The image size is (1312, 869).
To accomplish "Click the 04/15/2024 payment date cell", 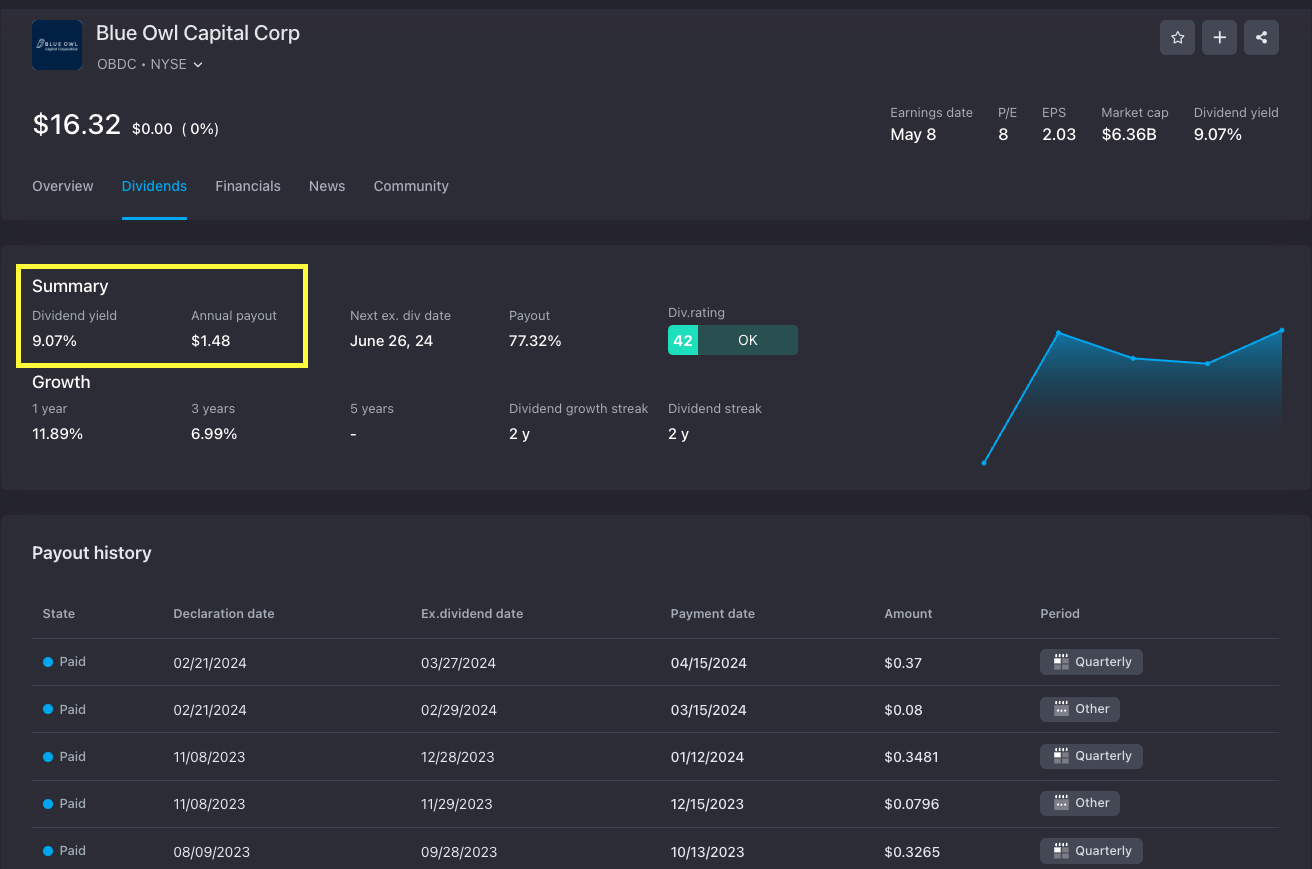I will 708,663.
